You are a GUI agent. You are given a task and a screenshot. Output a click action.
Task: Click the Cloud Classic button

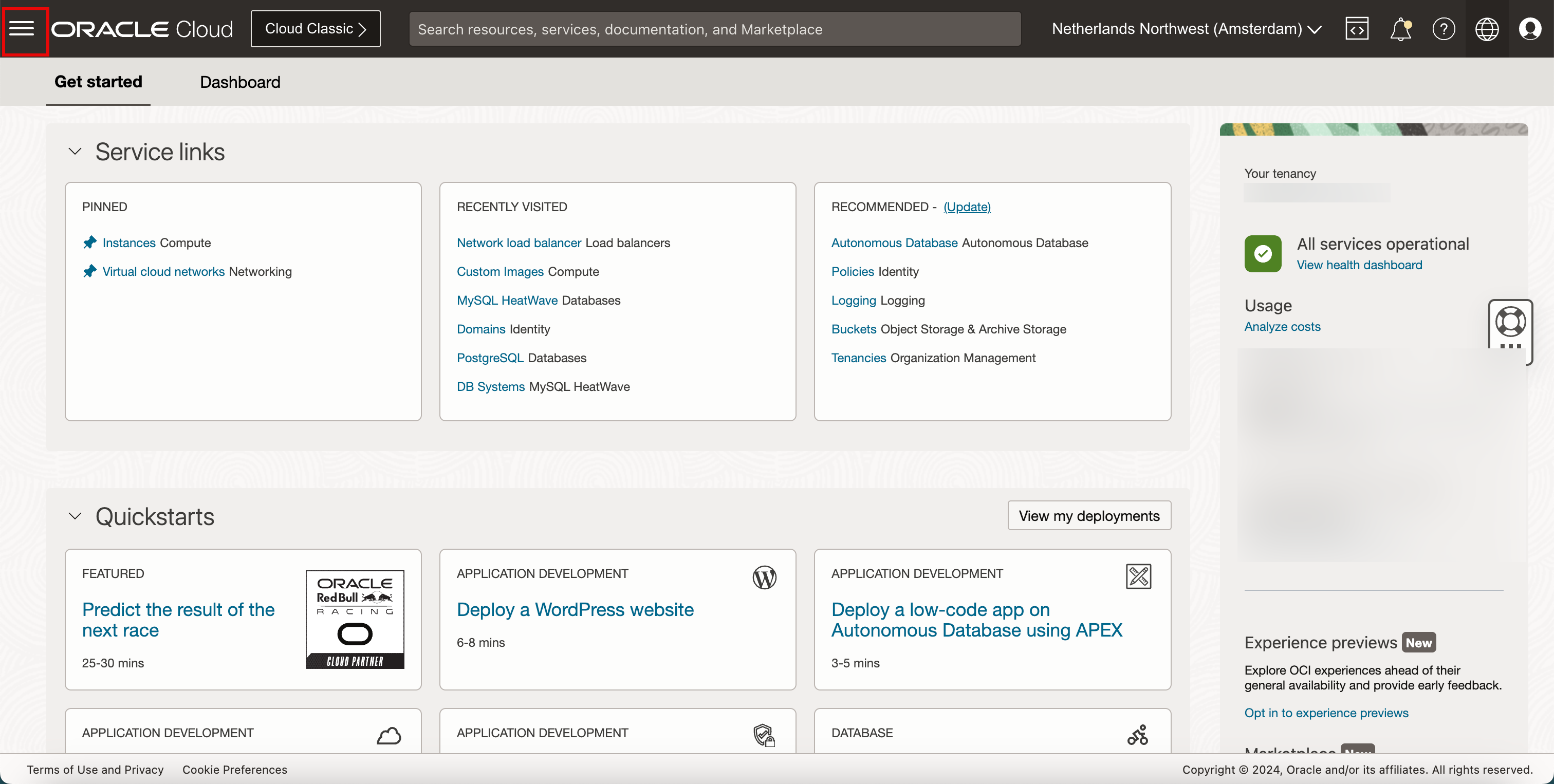(x=316, y=29)
